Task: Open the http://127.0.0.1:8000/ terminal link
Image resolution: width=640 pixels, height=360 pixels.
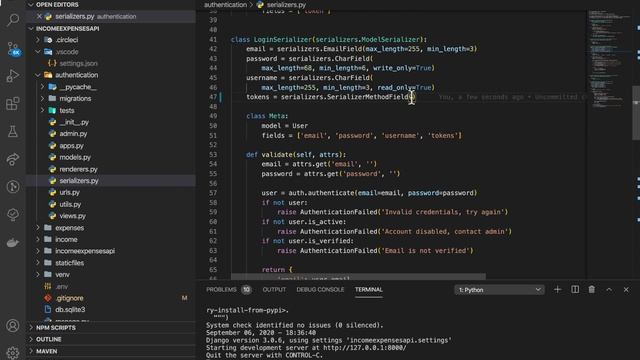Action: pos(364,348)
